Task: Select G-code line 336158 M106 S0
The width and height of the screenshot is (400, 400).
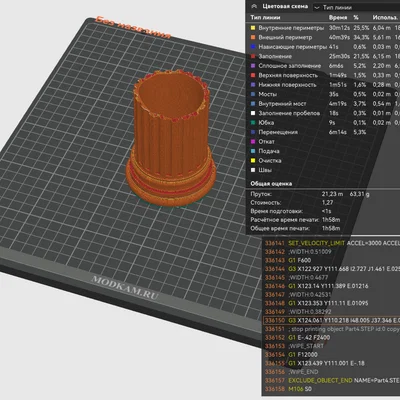Action: (332, 389)
